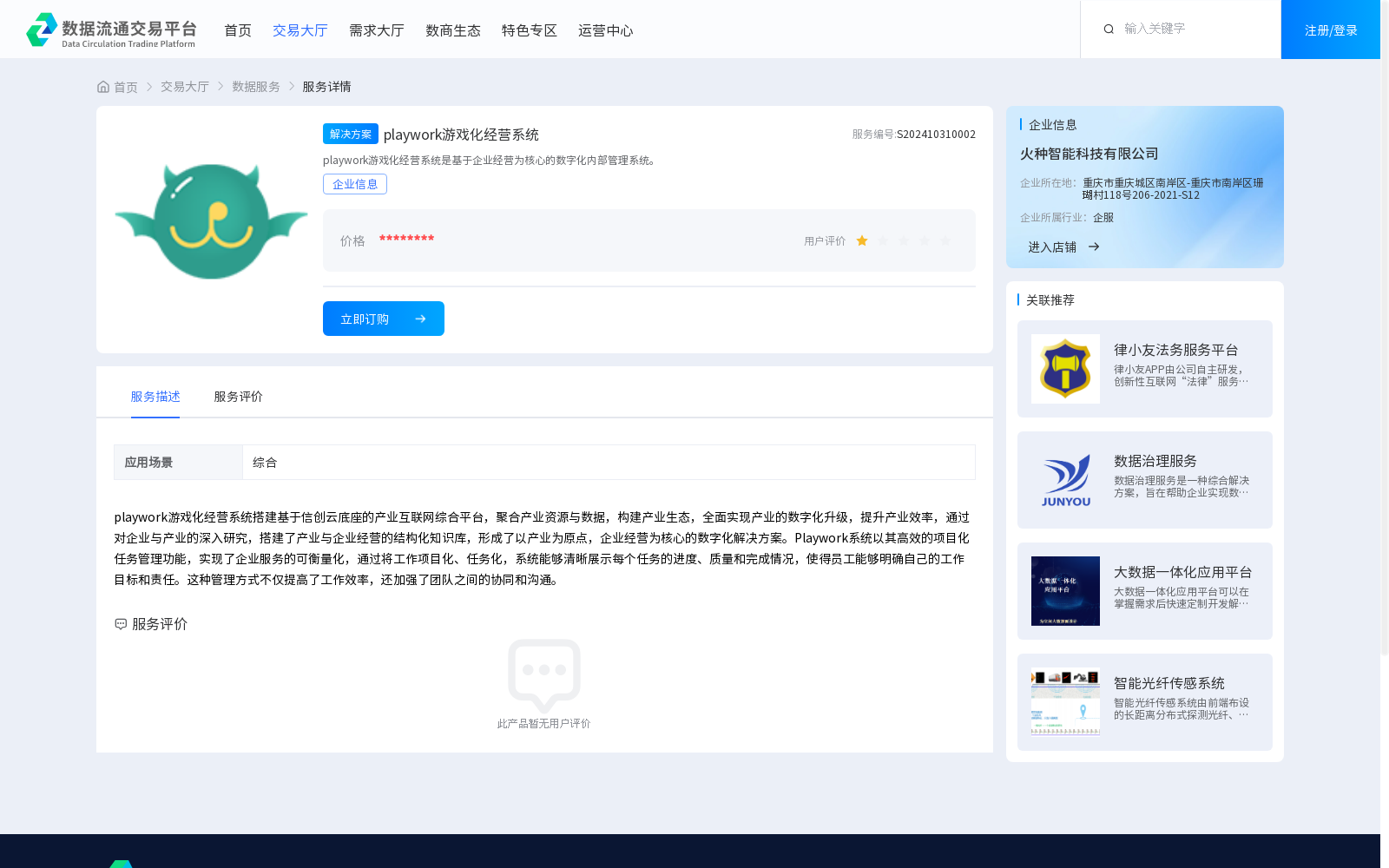
Task: Click the masked price asterisks
Action: [x=406, y=239]
